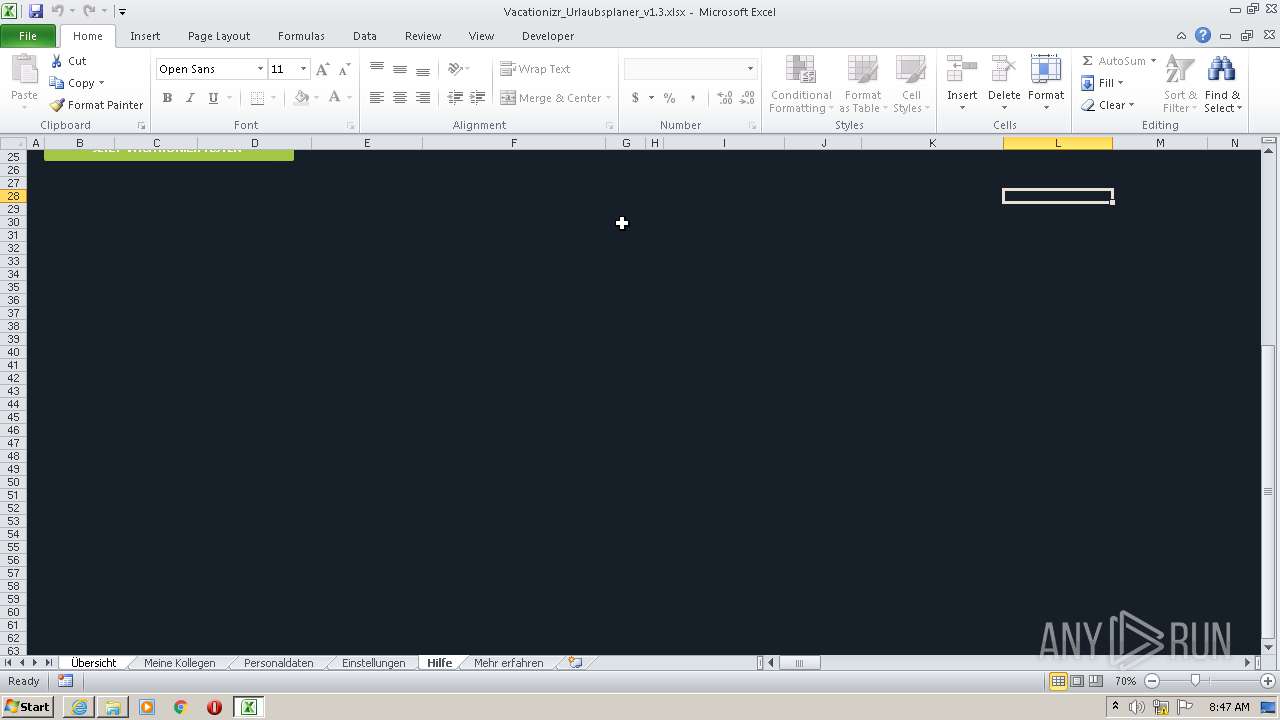Click the Windows Start button

pos(28,707)
